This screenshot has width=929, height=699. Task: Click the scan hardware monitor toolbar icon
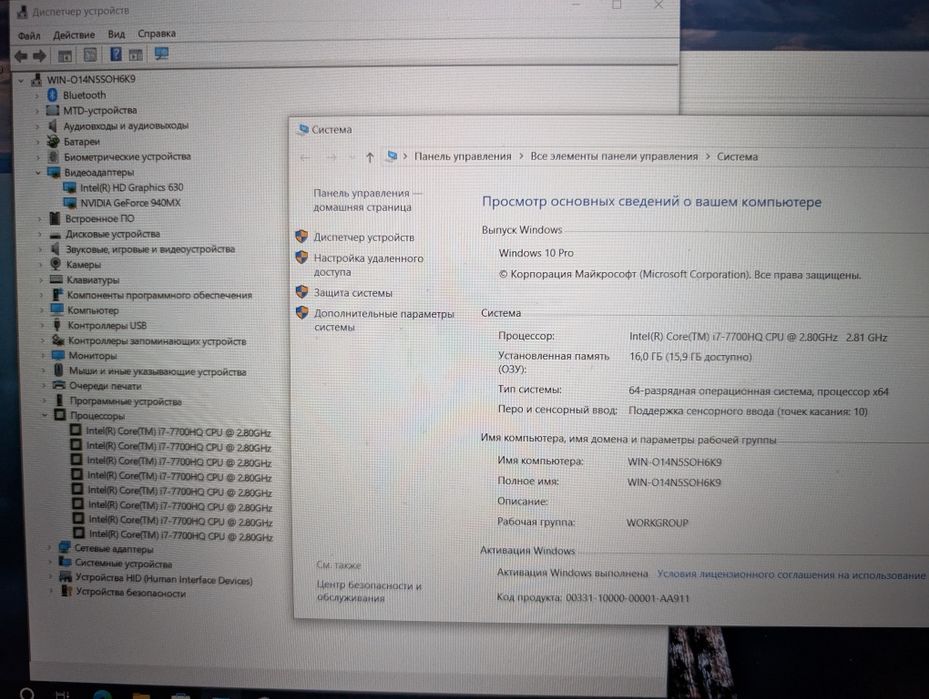tap(161, 54)
